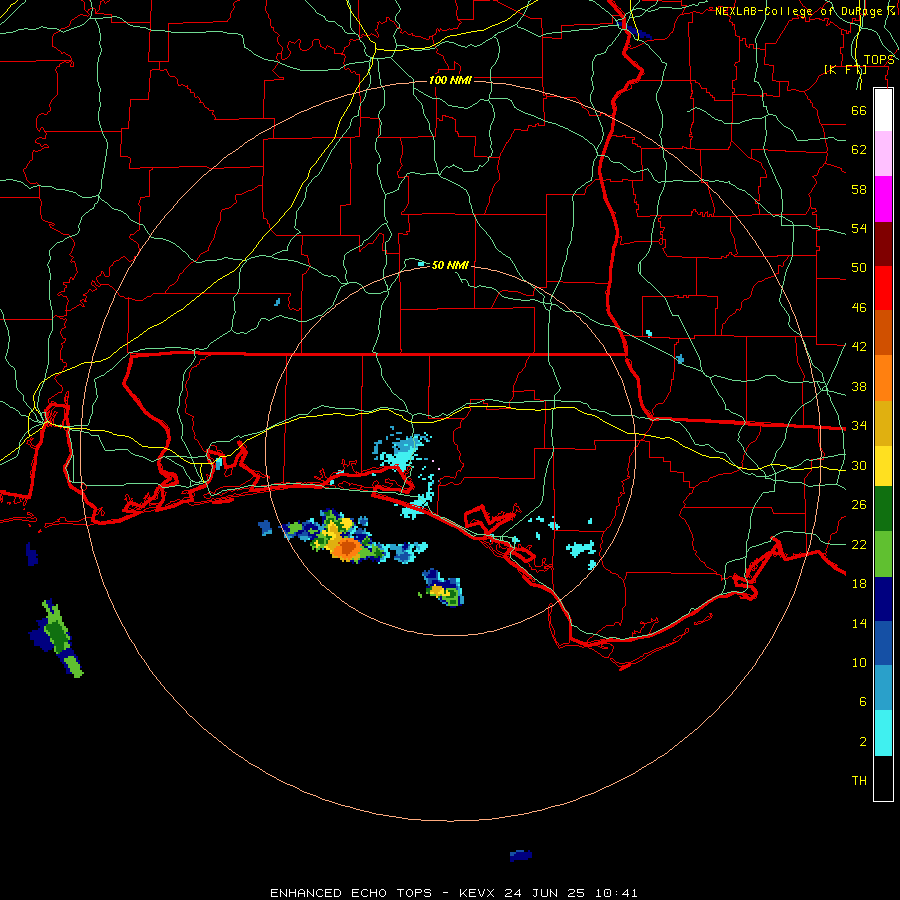Click the white swatch in the tops legend
The height and width of the screenshot is (900, 900).
pos(883,110)
